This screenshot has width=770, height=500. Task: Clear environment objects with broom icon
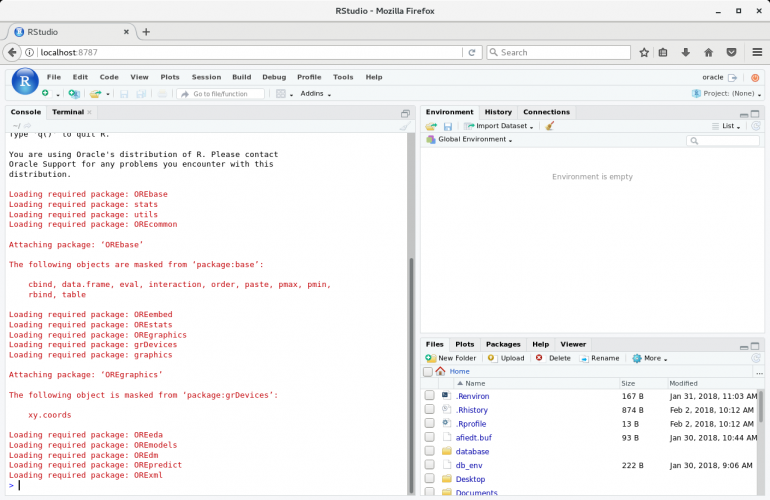coord(550,126)
